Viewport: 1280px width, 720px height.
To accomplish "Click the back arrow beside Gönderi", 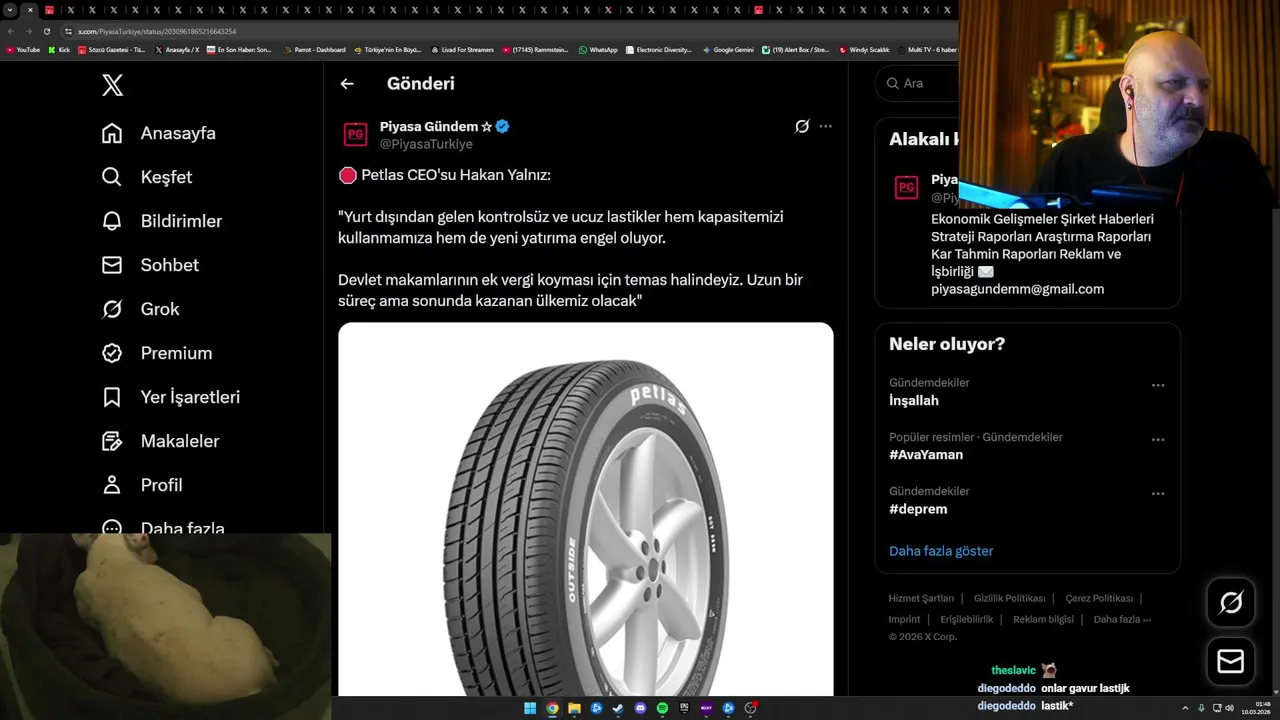I will (x=347, y=84).
